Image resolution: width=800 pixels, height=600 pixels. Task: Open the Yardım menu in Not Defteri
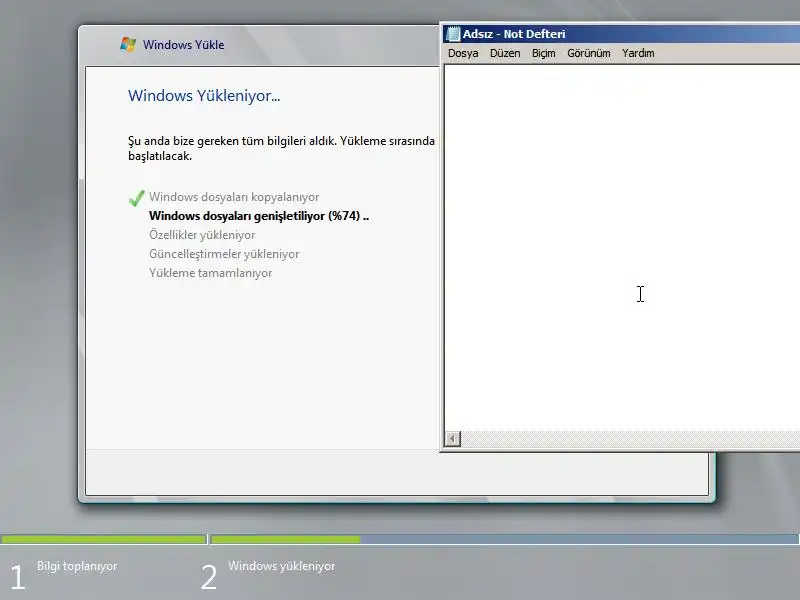pyautogui.click(x=638, y=53)
